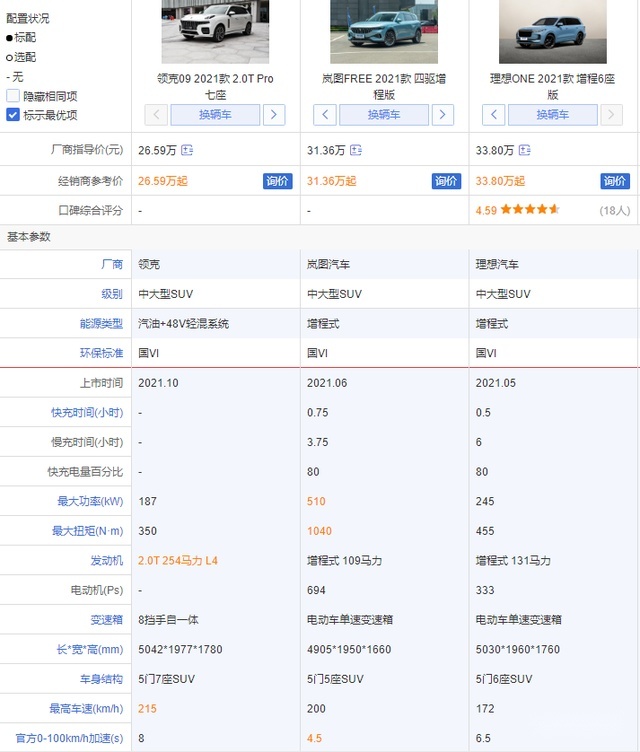
Task: Click 增程式 131马力 engine cell
Action: [513, 560]
